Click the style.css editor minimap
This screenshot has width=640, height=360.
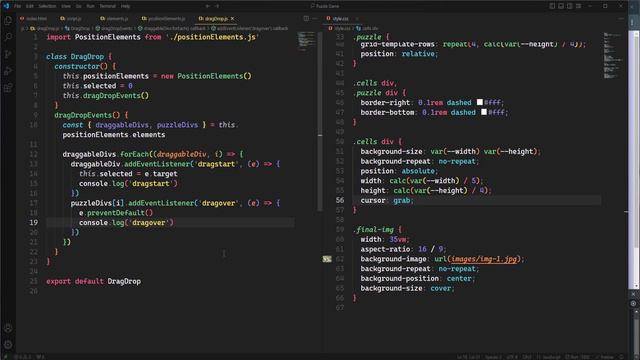click(613, 55)
